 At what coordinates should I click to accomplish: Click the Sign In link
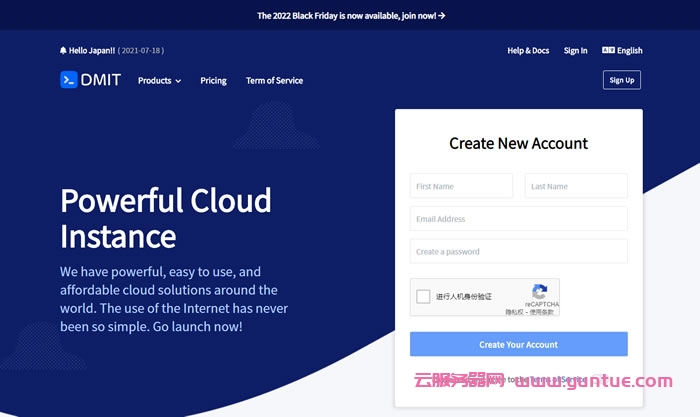tap(575, 50)
